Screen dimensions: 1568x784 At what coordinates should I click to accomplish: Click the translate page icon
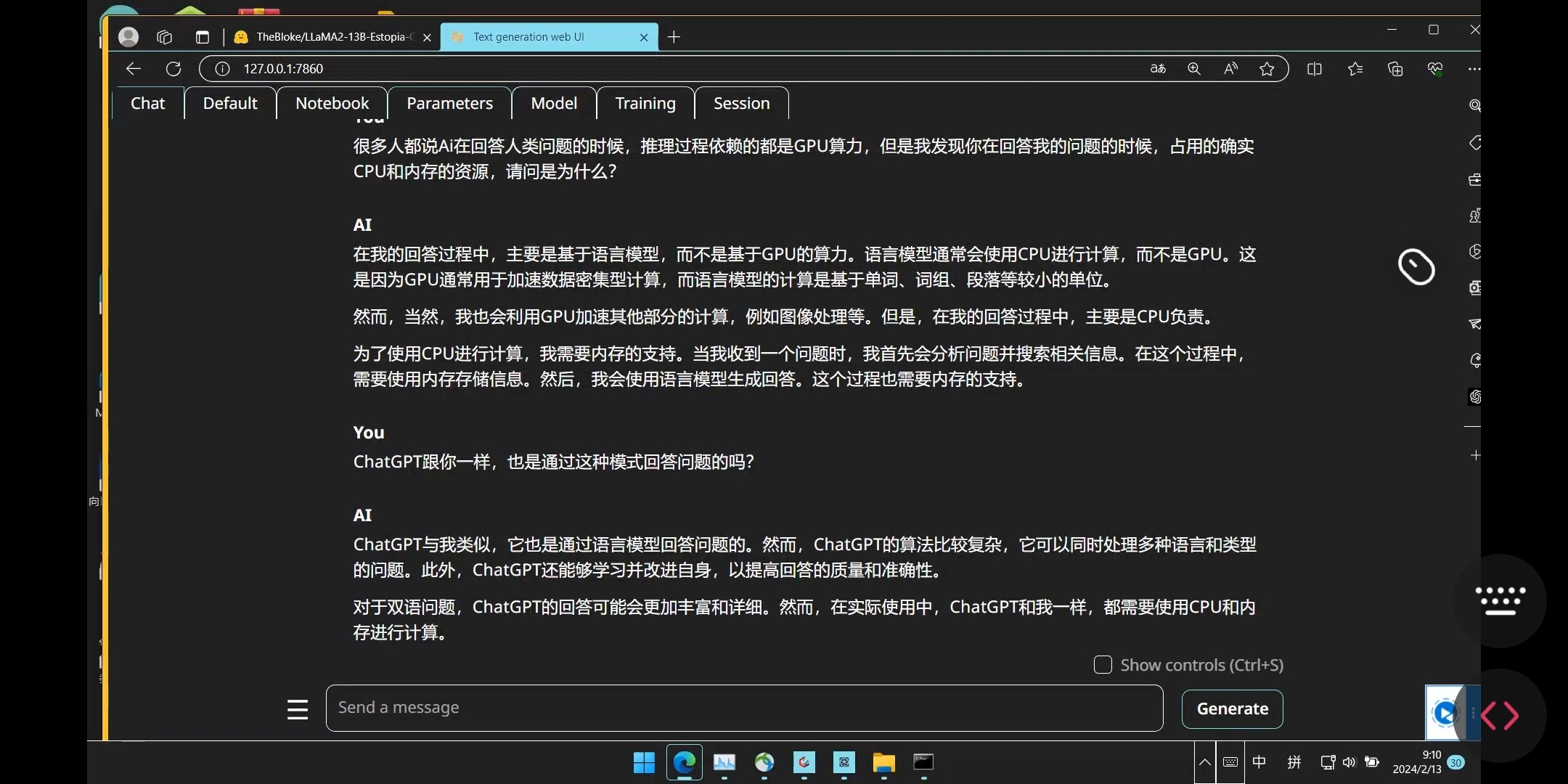pos(1158,68)
